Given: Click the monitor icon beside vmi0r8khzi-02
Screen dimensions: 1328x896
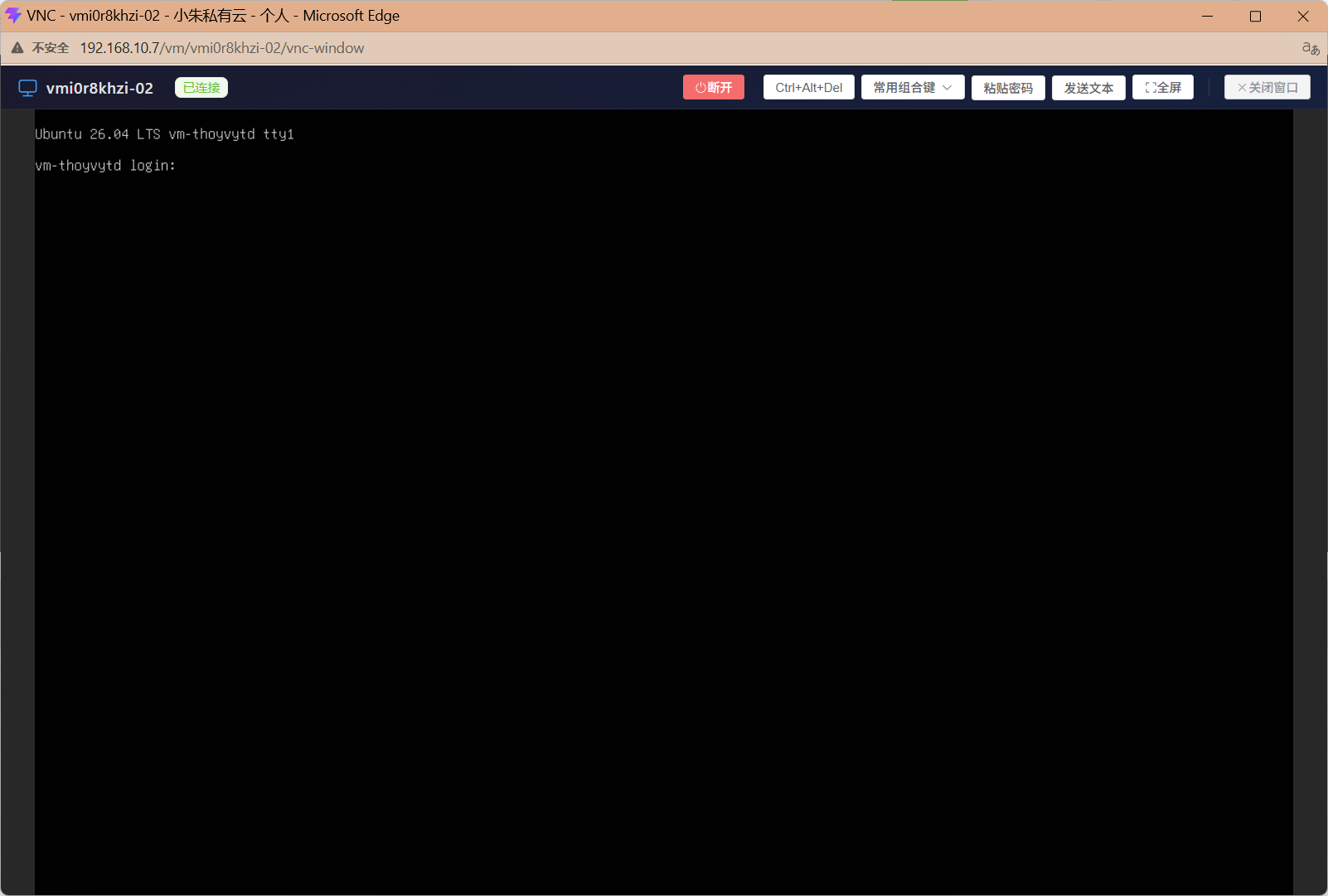Looking at the screenshot, I should (x=27, y=88).
